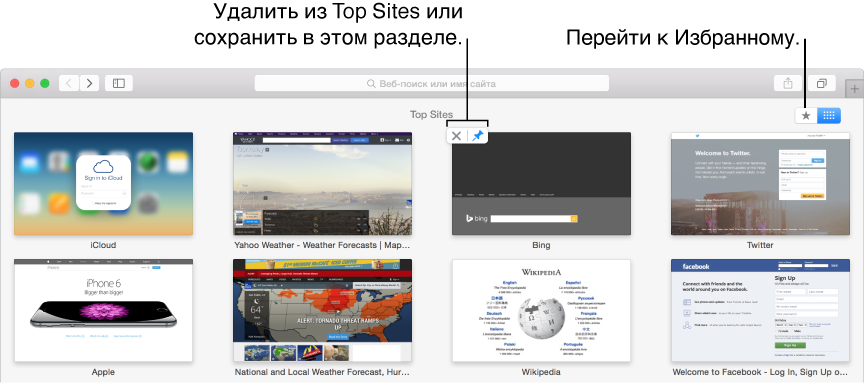Open the iCloud thumbnail

coord(104,183)
